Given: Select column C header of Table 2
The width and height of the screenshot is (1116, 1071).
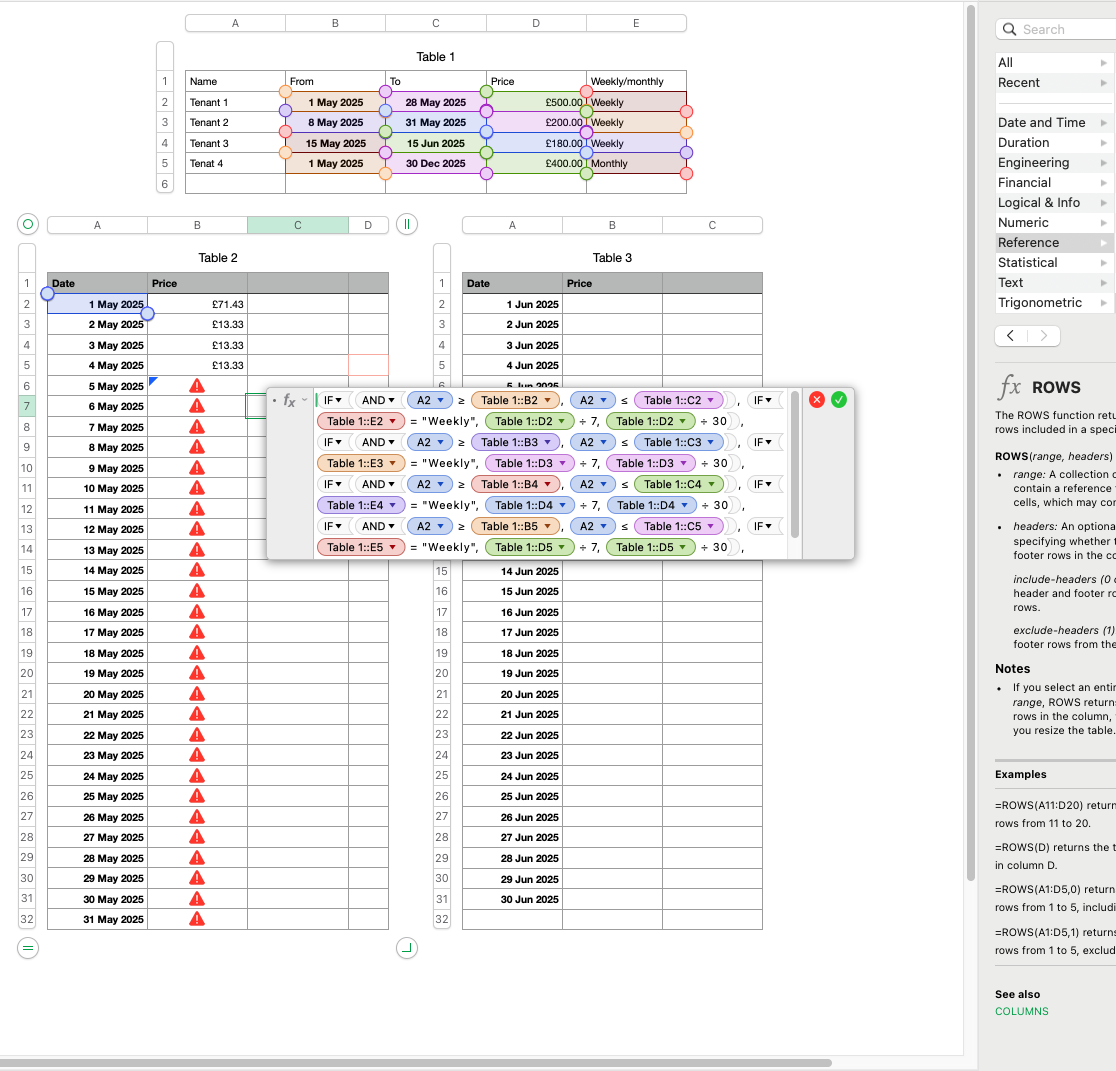Looking at the screenshot, I should point(297,225).
